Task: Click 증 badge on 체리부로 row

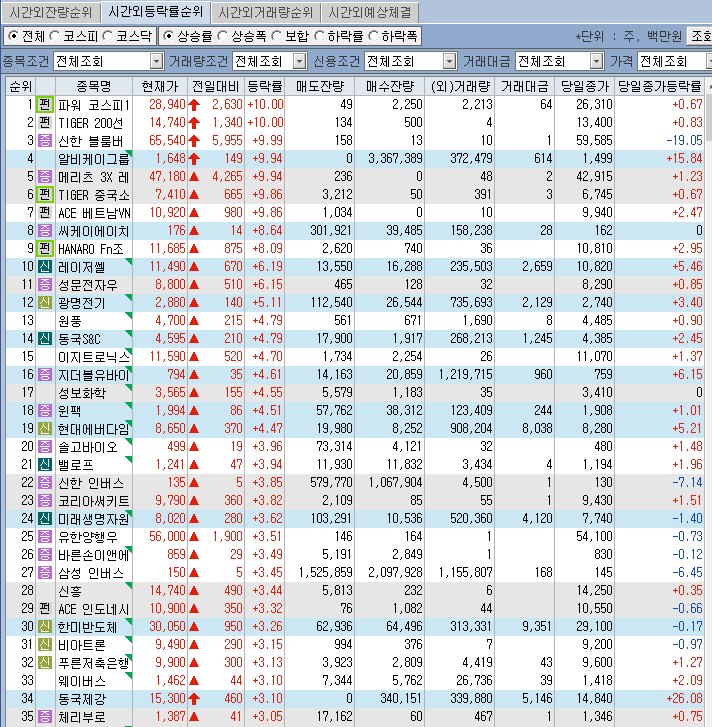Action: [x=44, y=716]
